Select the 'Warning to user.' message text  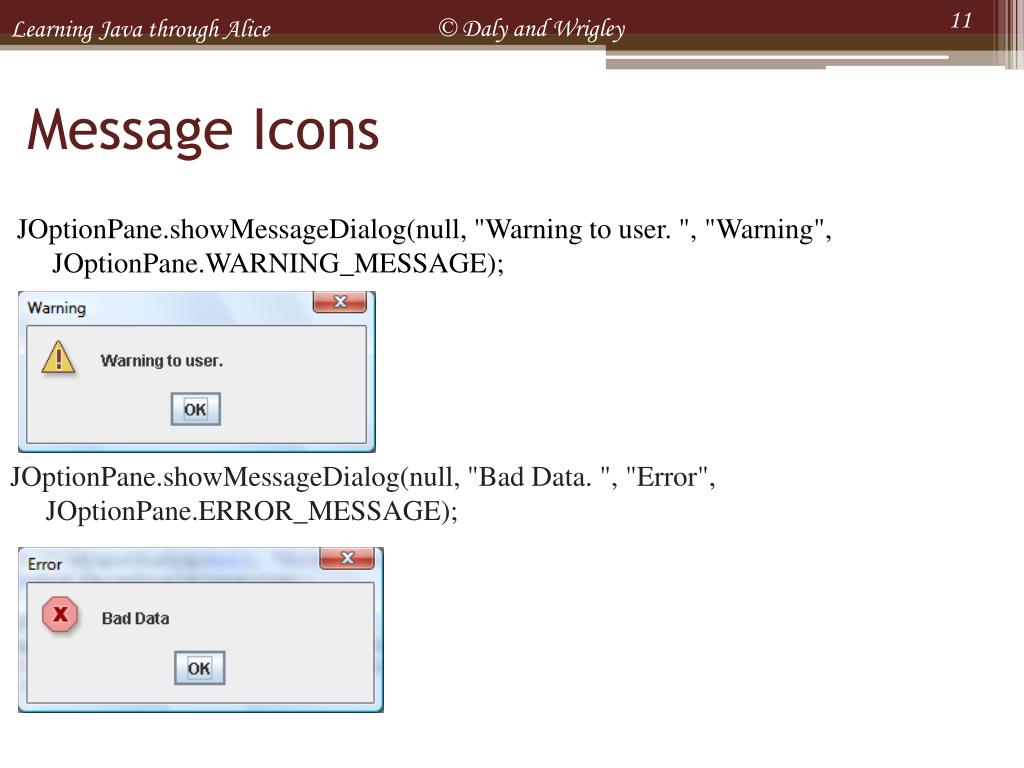coord(162,360)
